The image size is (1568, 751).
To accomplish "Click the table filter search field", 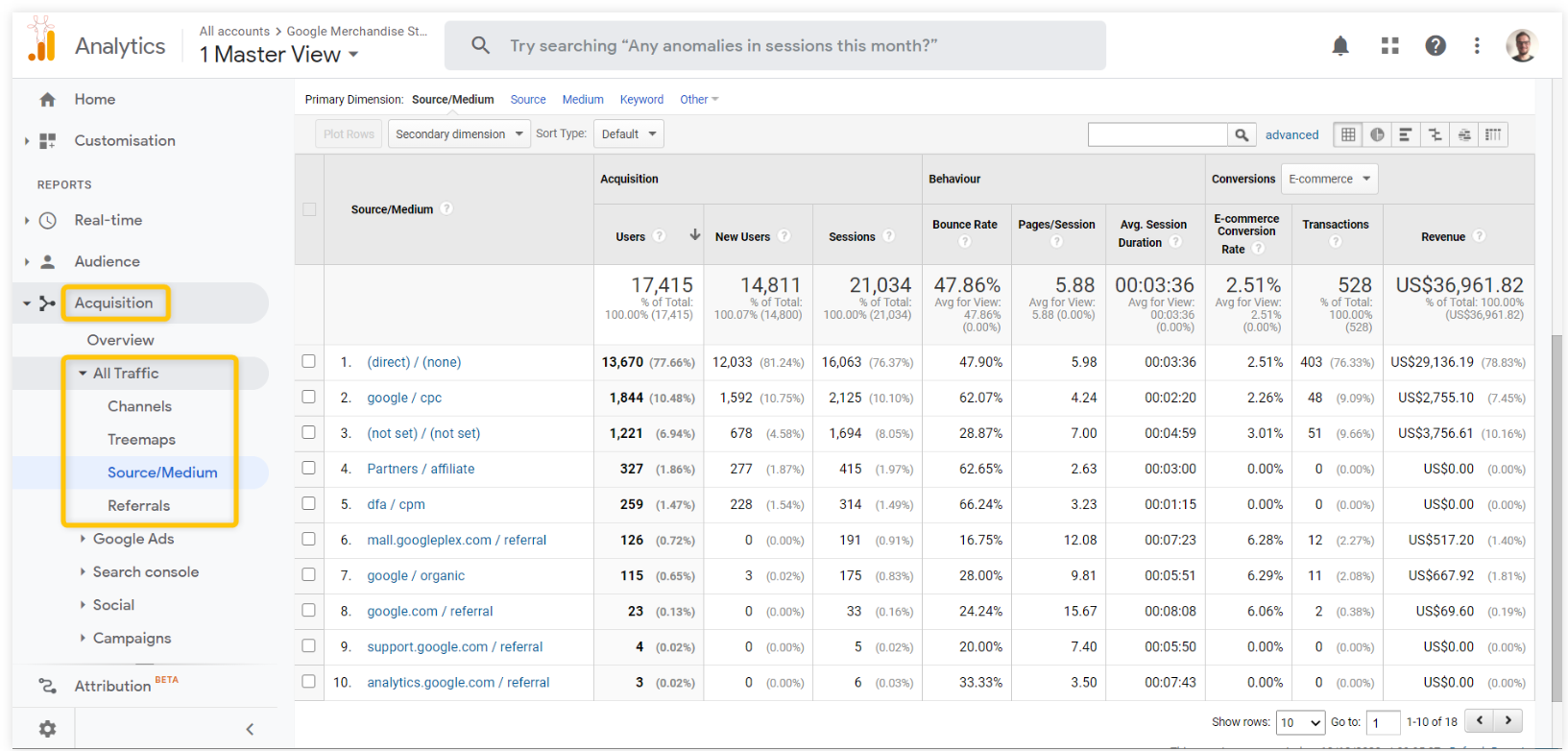I will click(1157, 134).
